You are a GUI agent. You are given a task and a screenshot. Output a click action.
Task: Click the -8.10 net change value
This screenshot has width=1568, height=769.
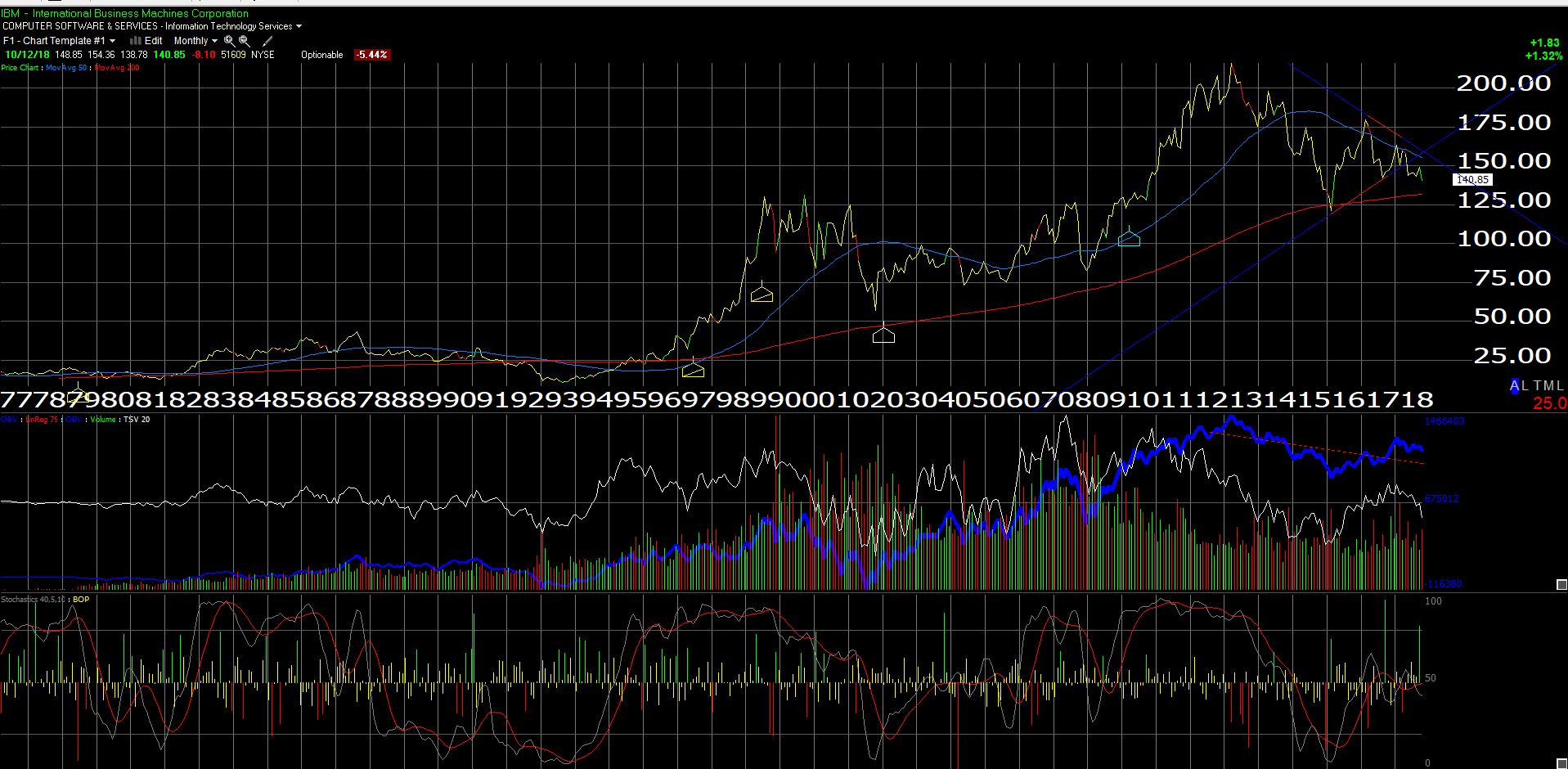click(204, 55)
